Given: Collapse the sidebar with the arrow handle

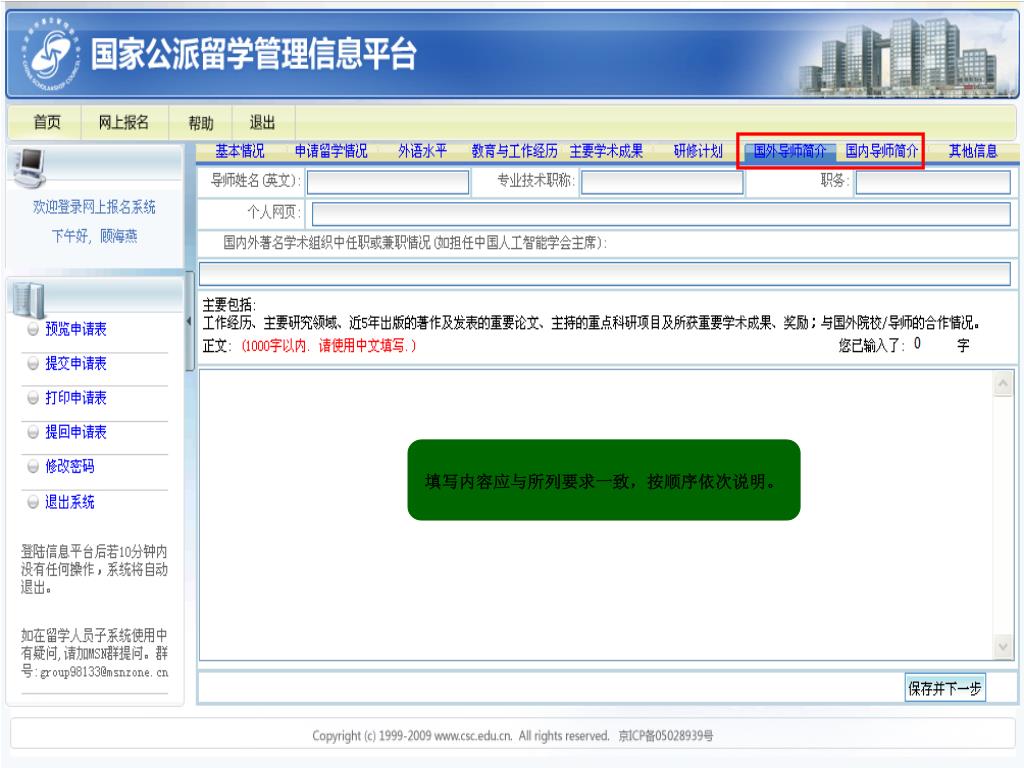Looking at the screenshot, I should point(189,321).
